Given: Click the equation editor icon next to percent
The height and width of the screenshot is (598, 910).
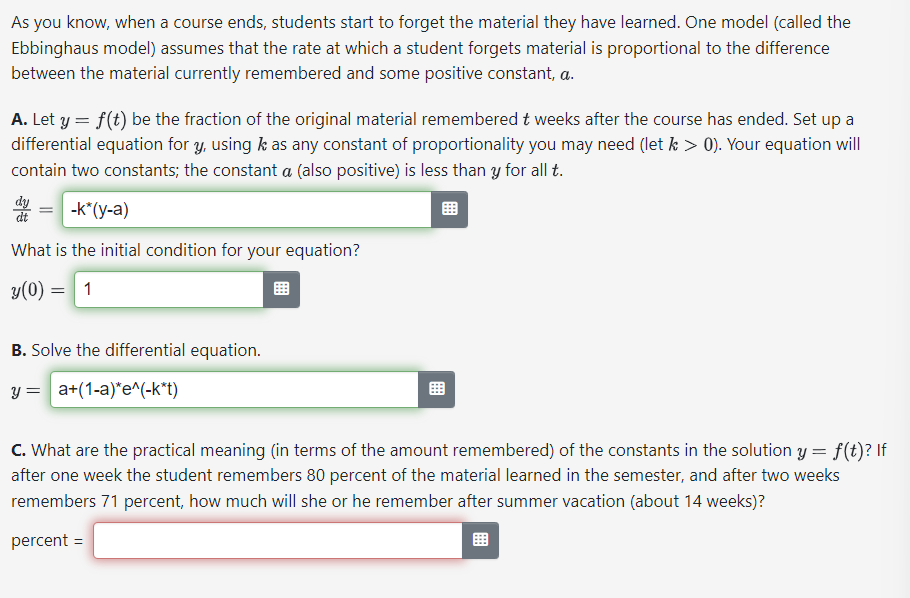Looking at the screenshot, I should pos(480,539).
